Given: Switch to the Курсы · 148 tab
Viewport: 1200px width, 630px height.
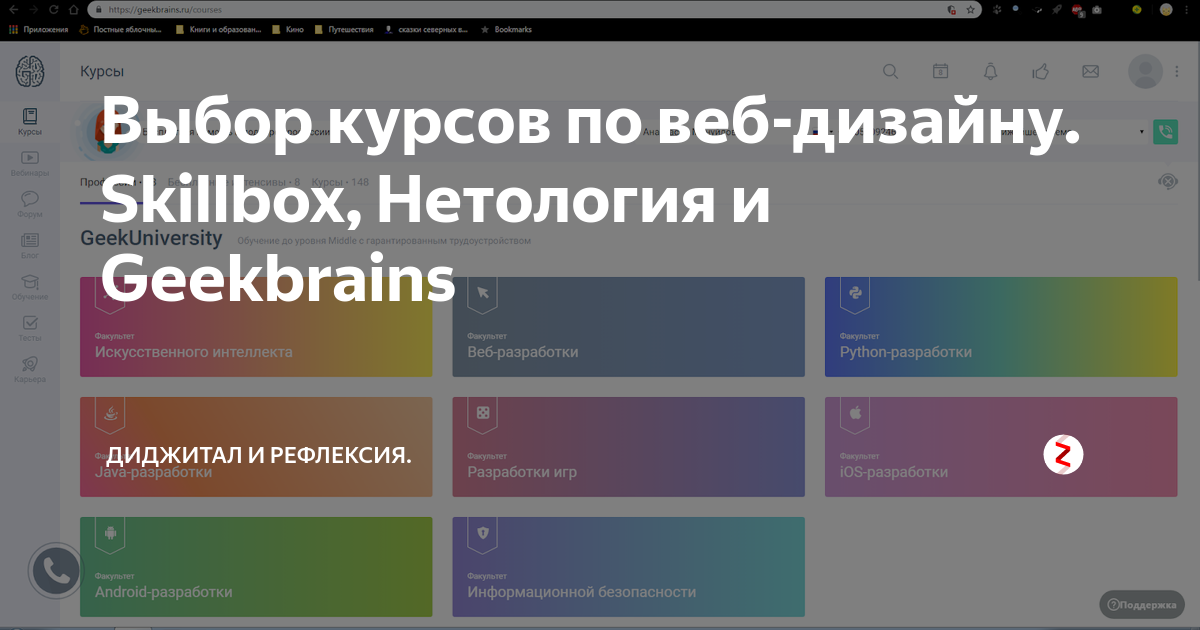Looking at the screenshot, I should pyautogui.click(x=340, y=182).
